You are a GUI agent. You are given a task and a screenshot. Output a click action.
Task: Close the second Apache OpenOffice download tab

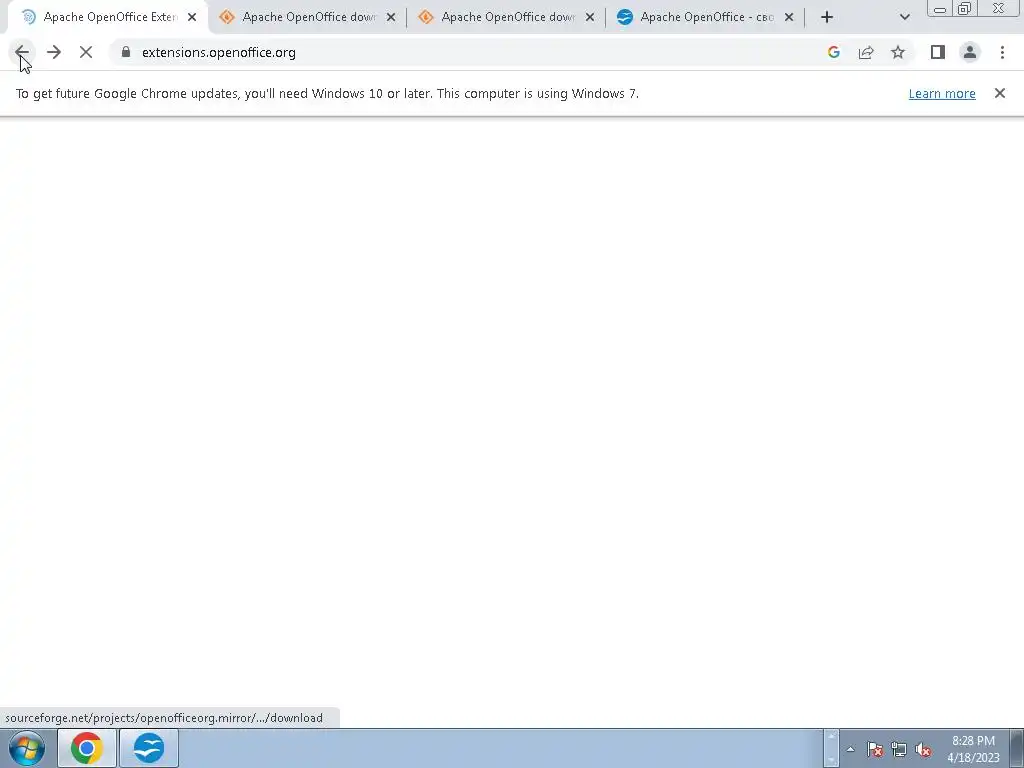(391, 18)
